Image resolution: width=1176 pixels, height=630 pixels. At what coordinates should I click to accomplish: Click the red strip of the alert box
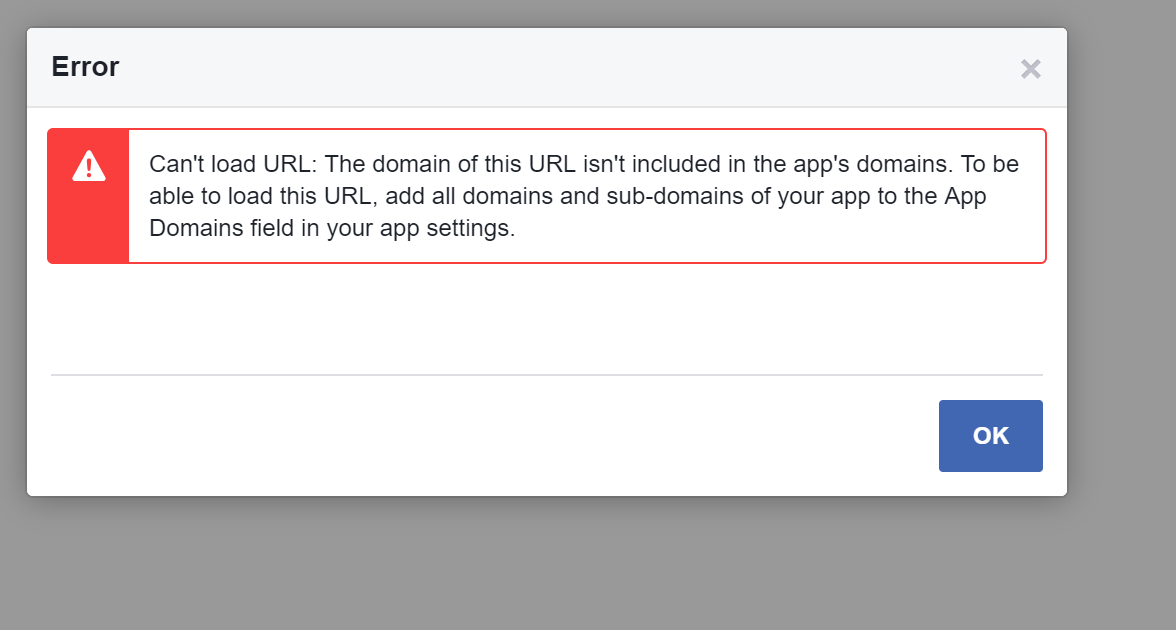pyautogui.click(x=88, y=196)
